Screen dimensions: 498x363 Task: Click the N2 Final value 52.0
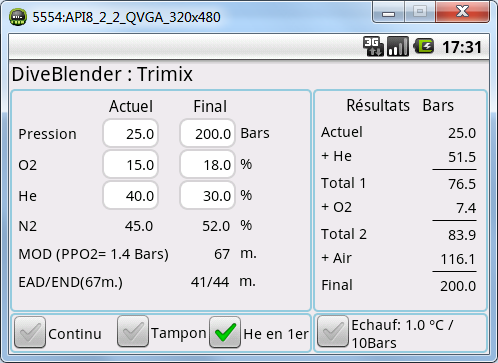tap(216, 226)
